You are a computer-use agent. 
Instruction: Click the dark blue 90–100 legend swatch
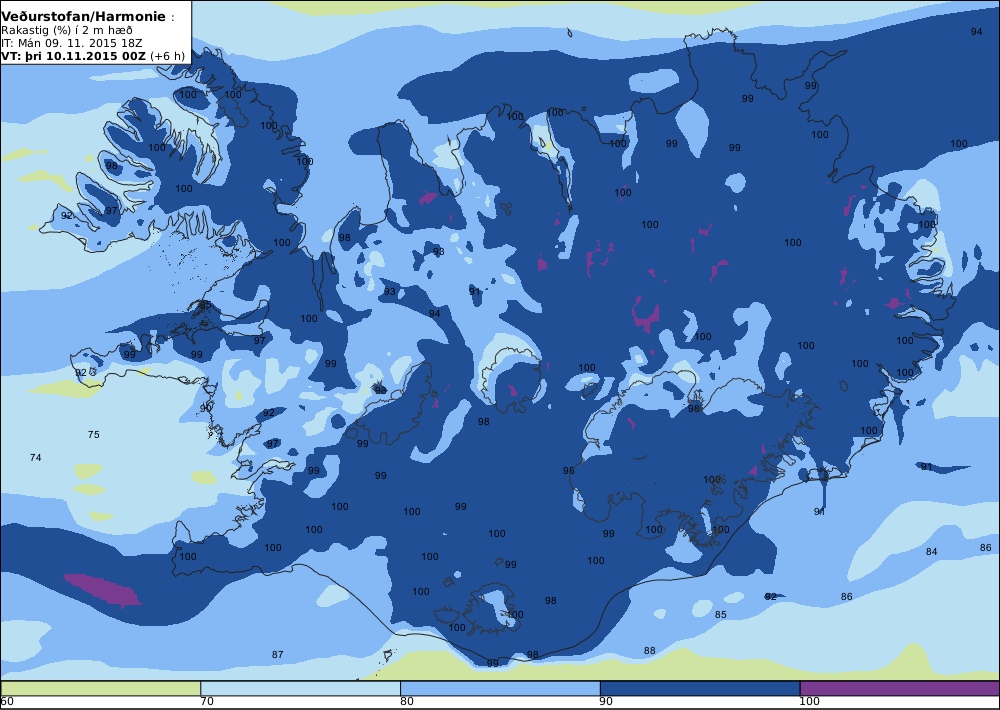[700, 688]
